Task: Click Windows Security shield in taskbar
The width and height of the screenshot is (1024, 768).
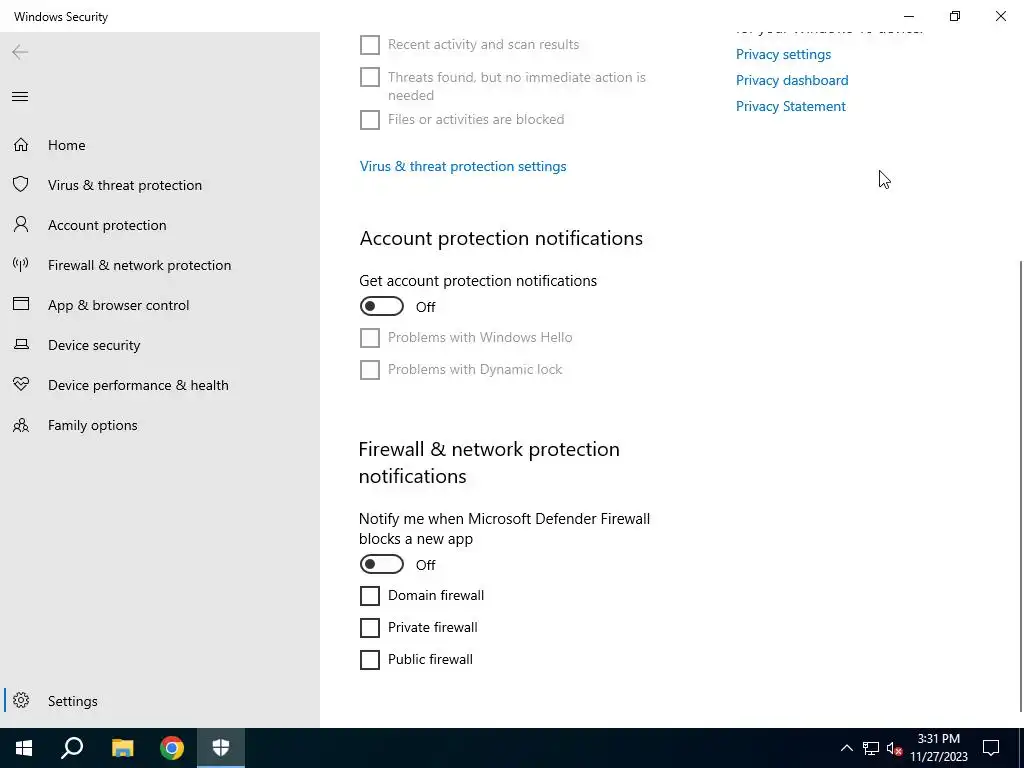Action: click(x=221, y=748)
